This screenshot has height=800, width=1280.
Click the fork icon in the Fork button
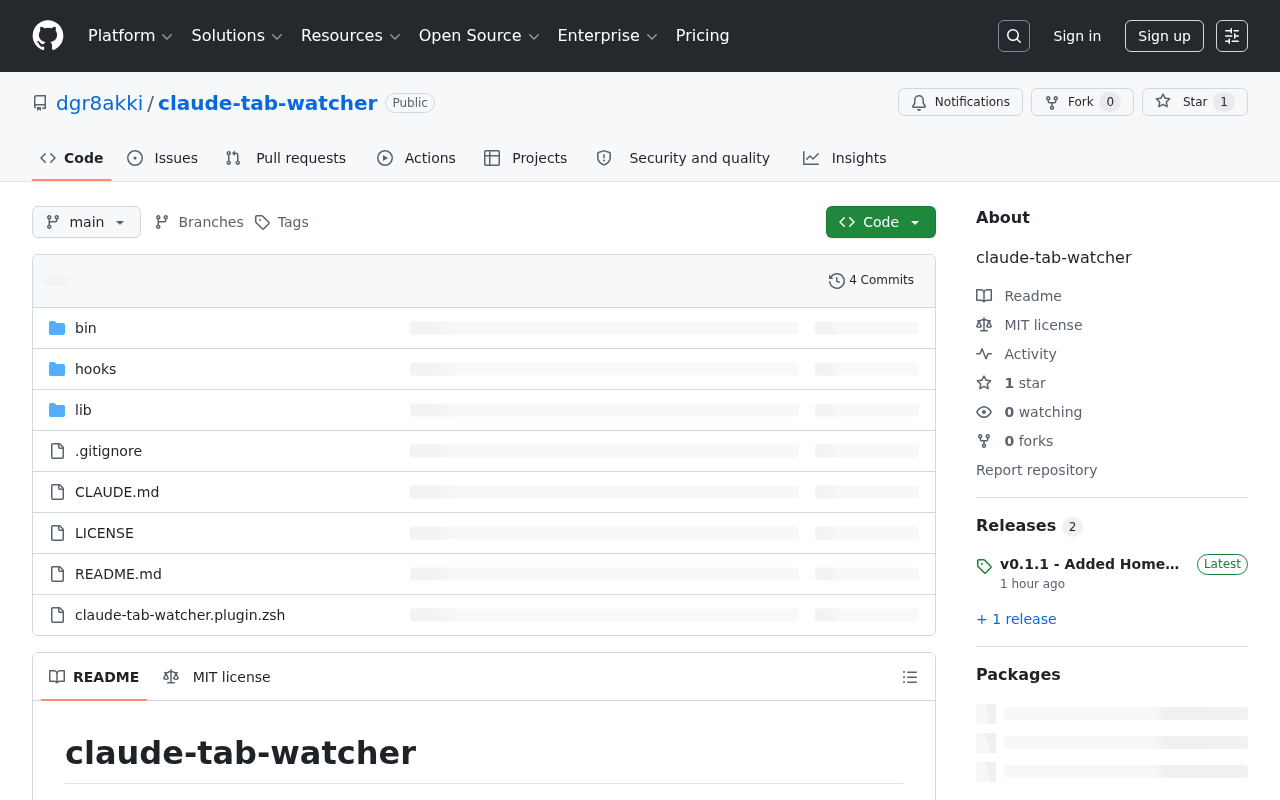[x=1052, y=102]
